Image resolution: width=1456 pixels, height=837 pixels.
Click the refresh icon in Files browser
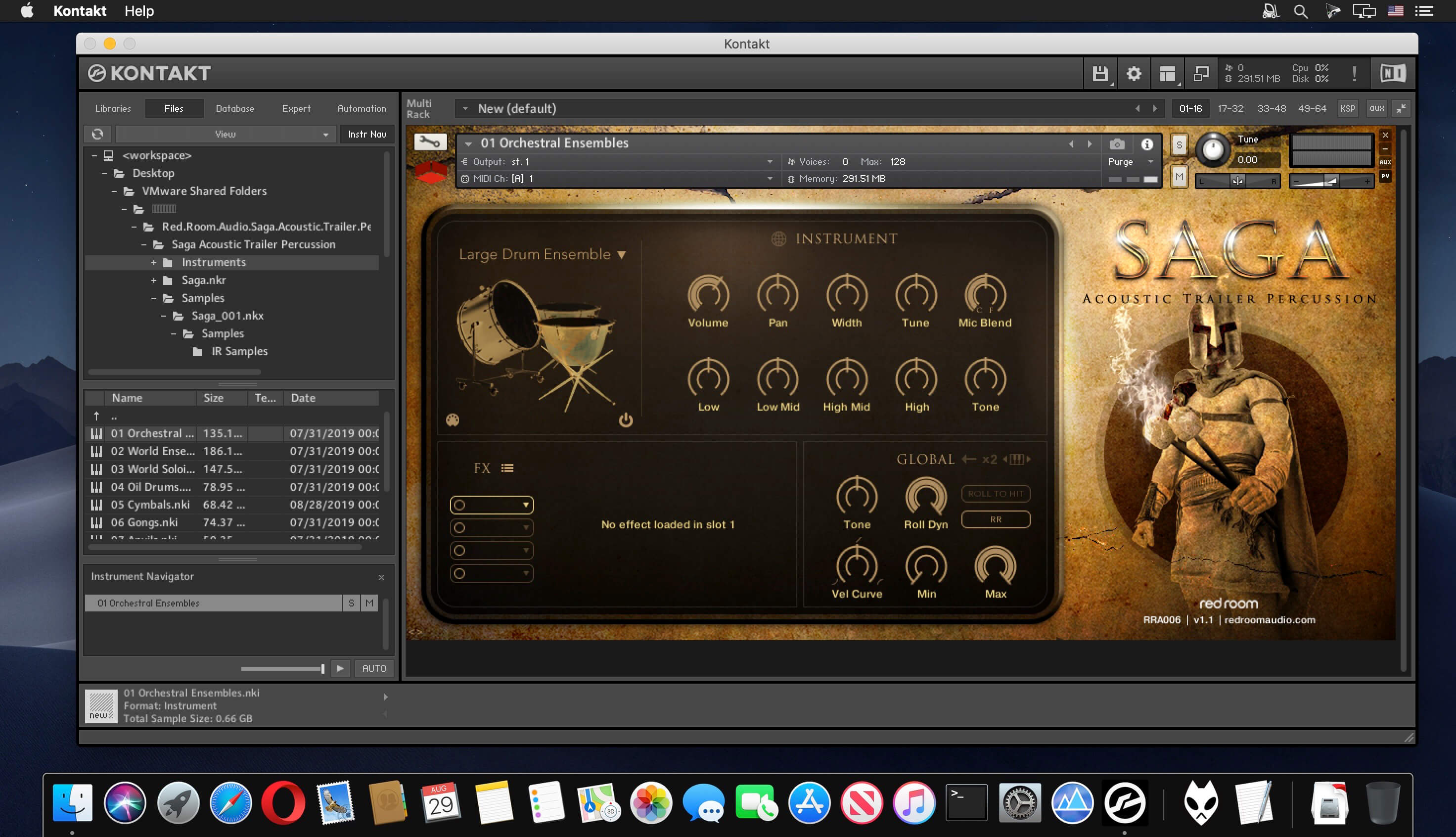[x=97, y=134]
